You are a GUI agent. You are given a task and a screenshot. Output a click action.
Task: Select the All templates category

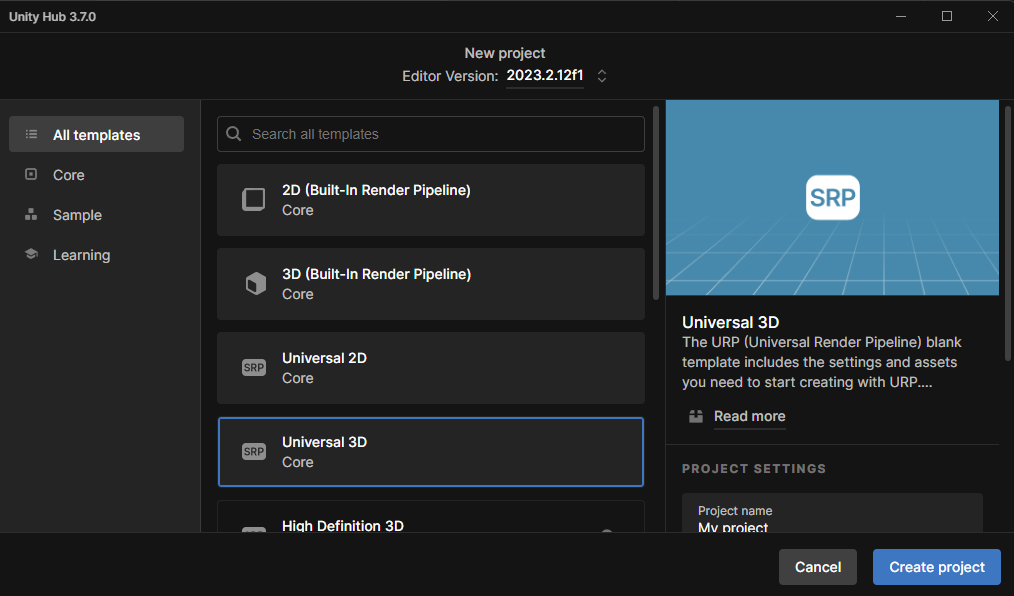(96, 134)
